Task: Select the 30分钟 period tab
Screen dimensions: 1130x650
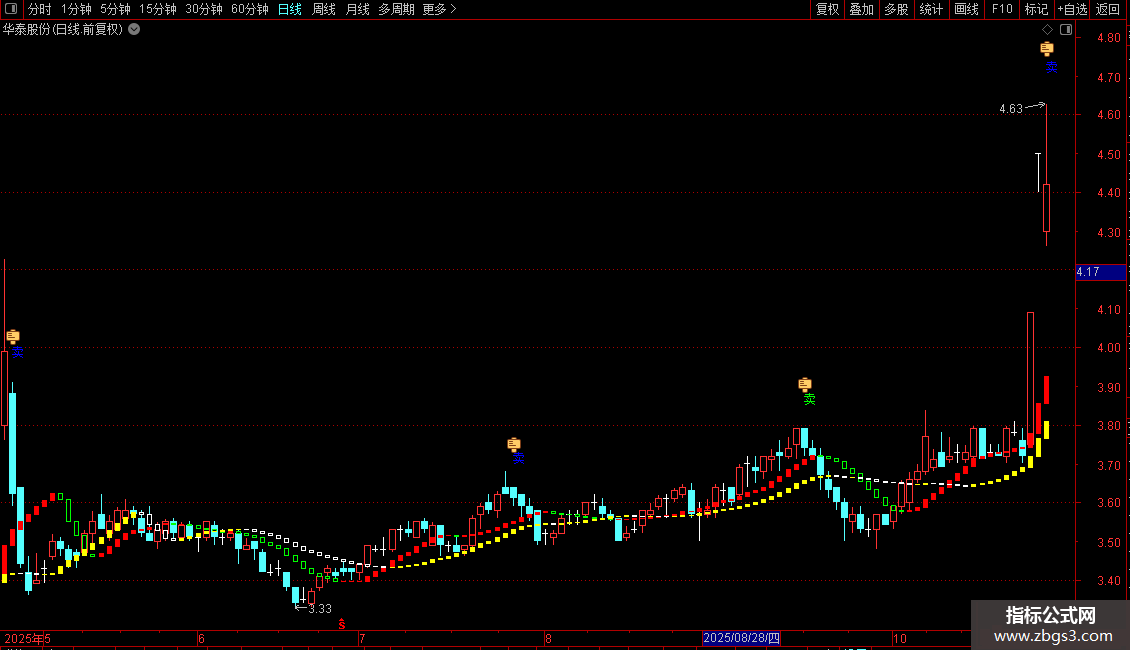Action: coord(204,9)
